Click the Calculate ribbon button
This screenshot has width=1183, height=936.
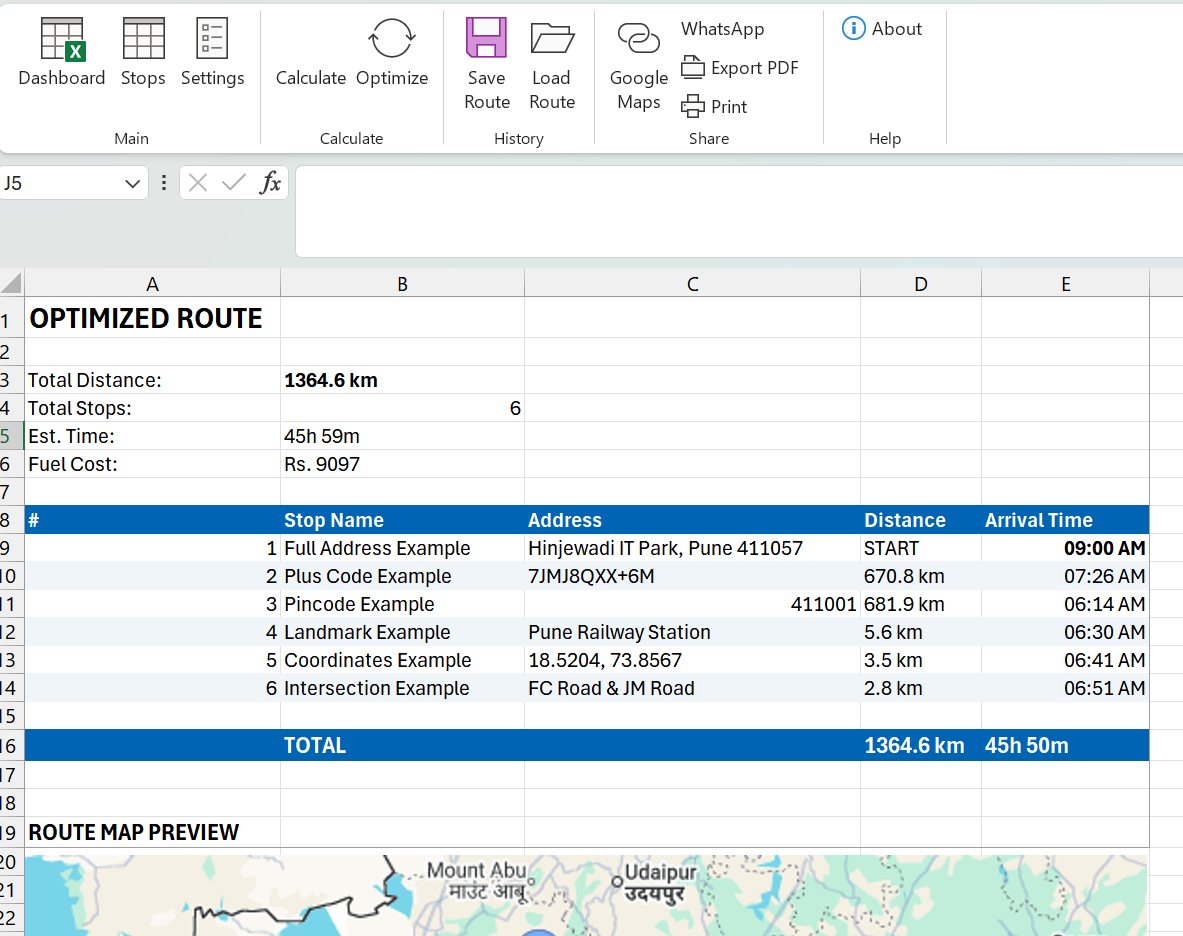311,77
